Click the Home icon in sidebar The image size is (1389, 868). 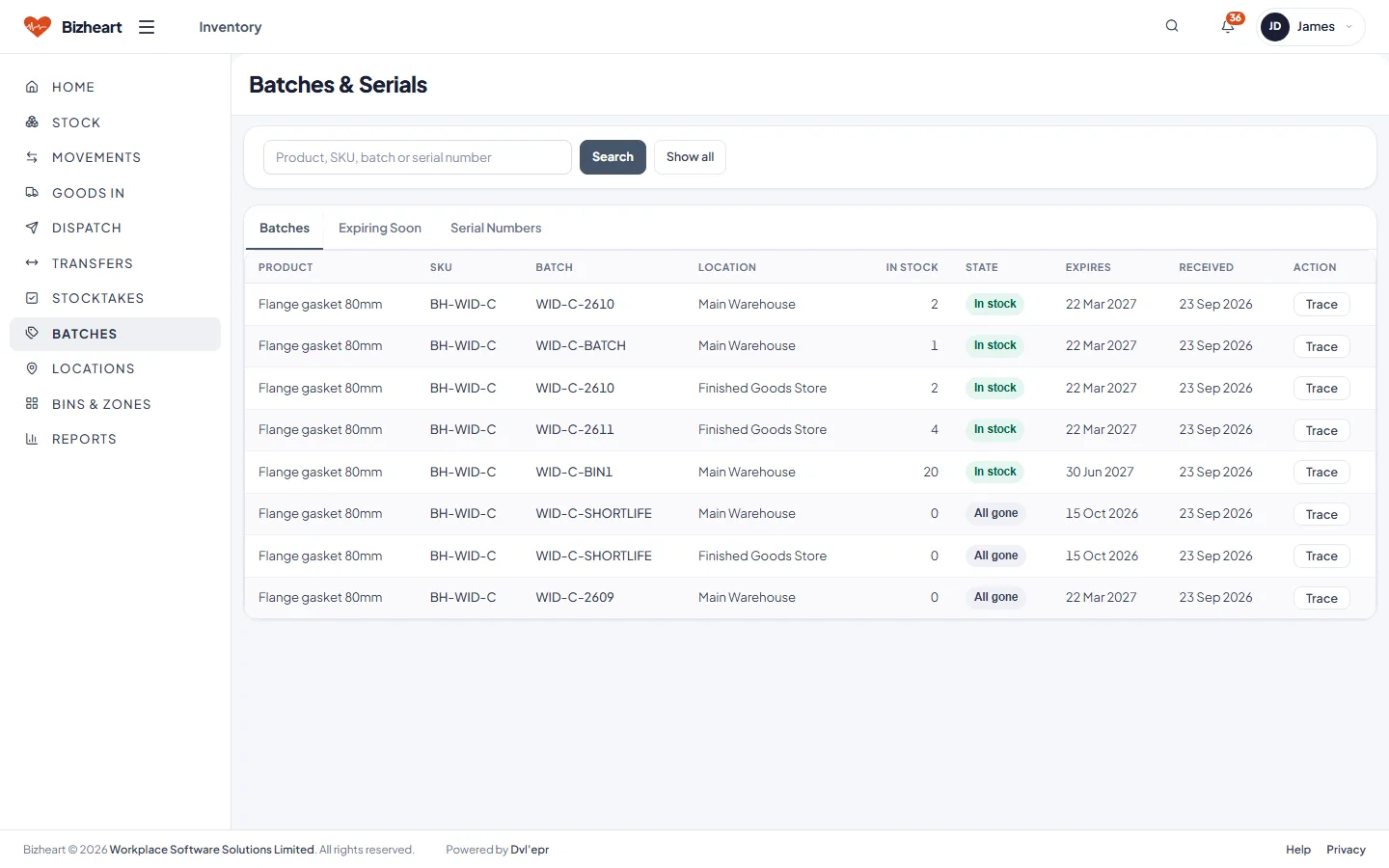coord(32,87)
